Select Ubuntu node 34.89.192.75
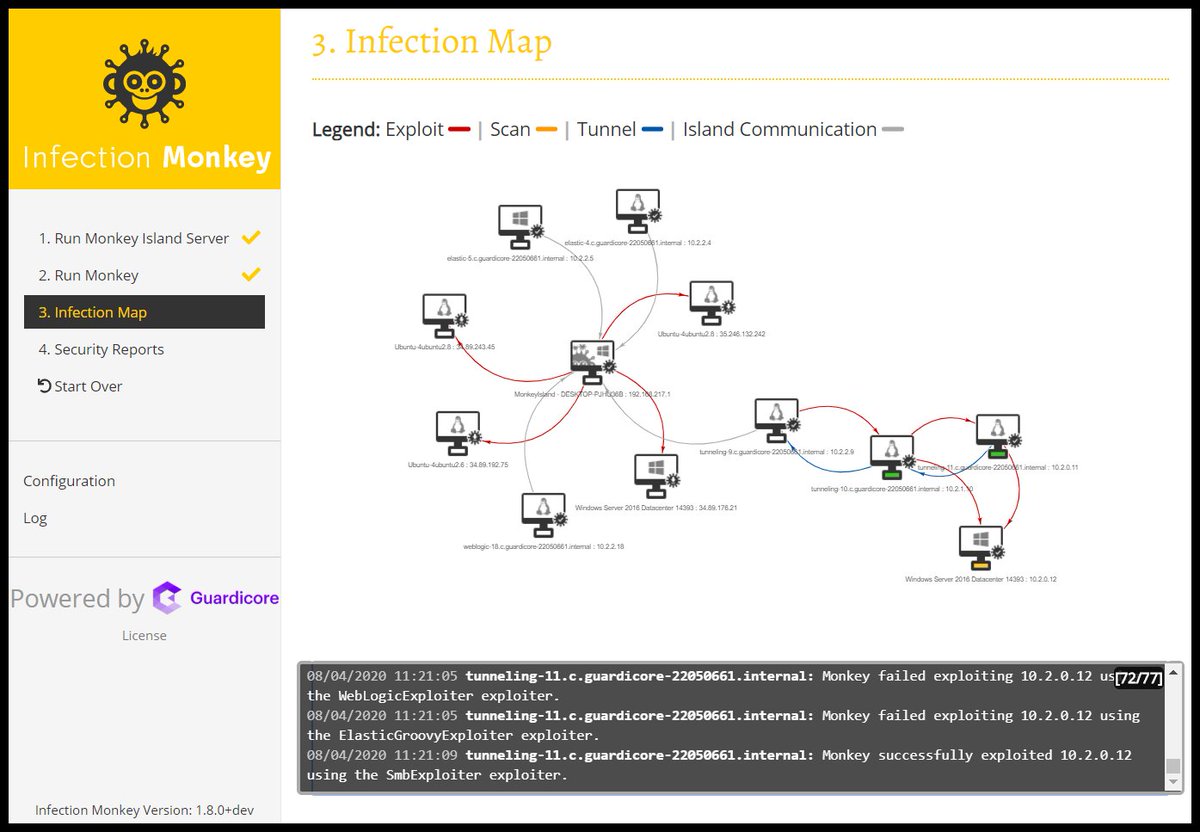 pos(460,433)
